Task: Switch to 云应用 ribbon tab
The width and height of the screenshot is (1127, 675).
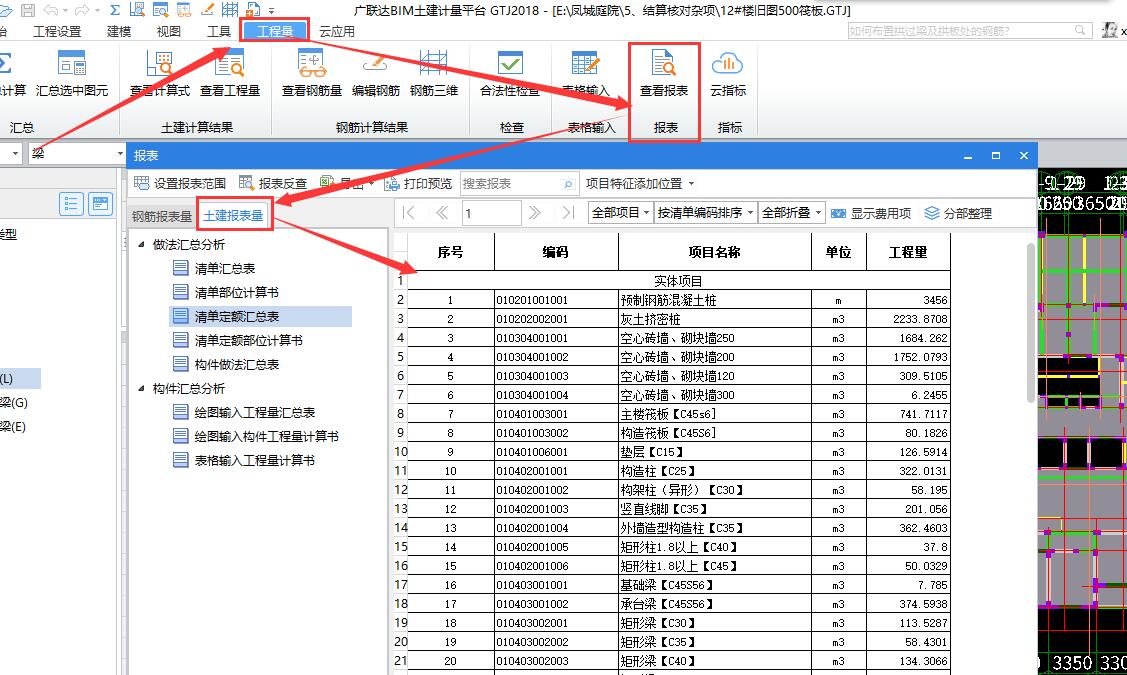Action: click(x=336, y=31)
